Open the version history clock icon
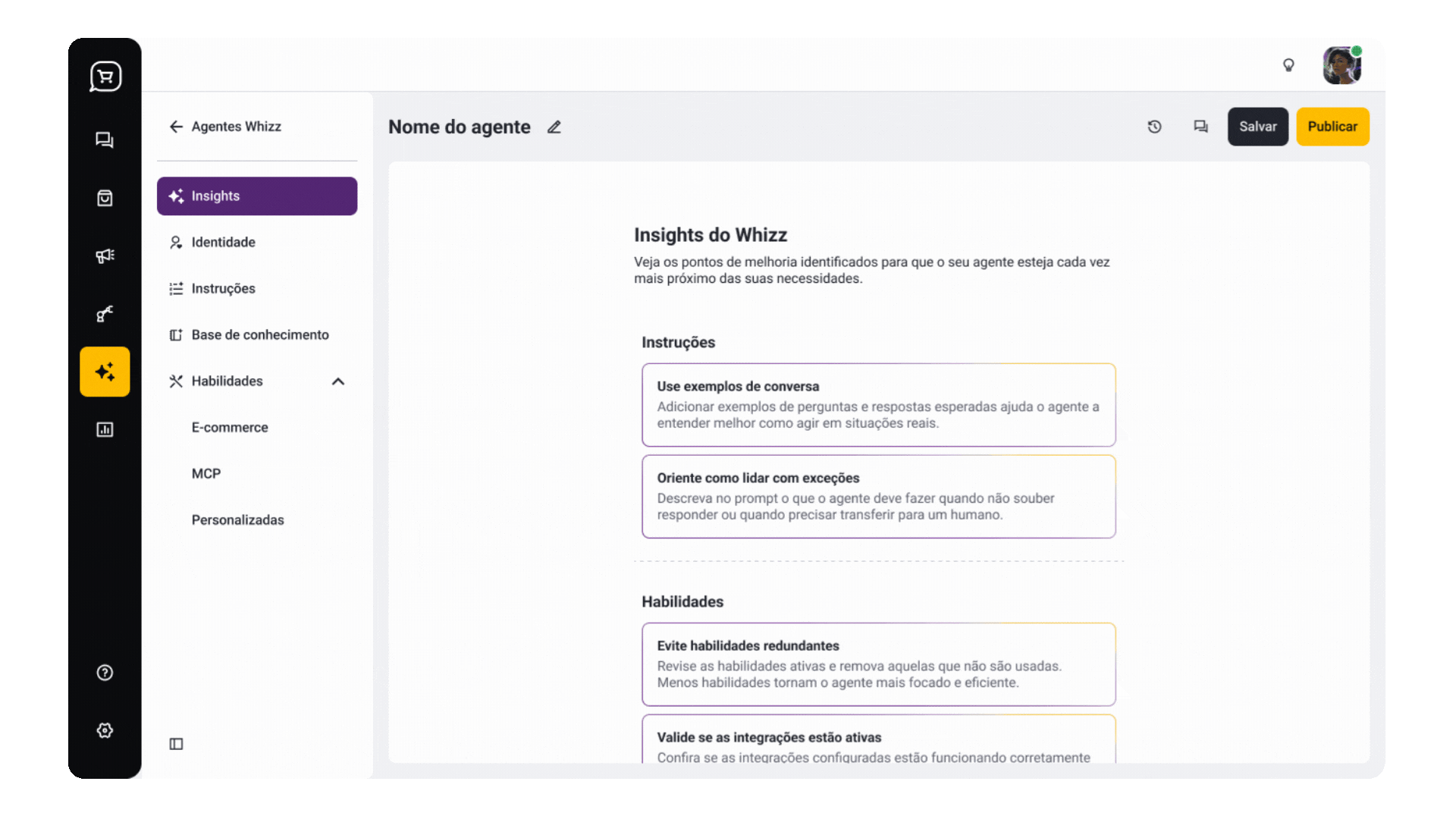This screenshot has height=819, width=1456. 1154,127
